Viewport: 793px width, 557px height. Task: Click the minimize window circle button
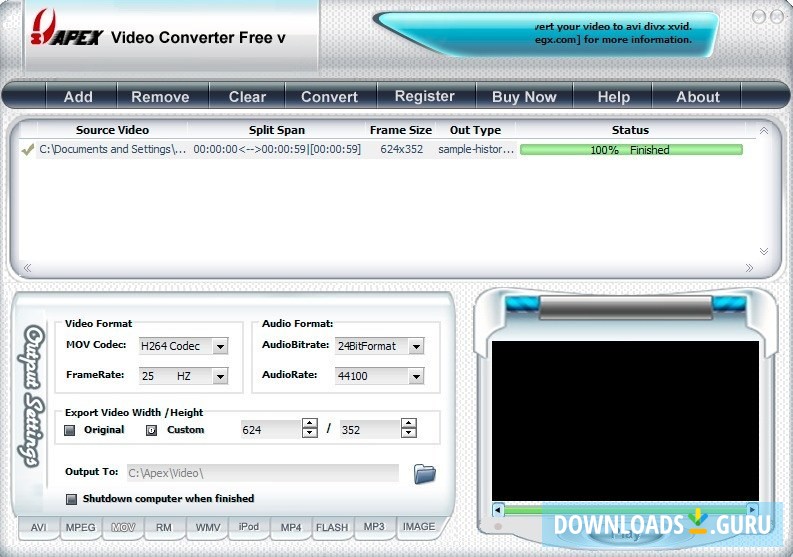click(x=759, y=17)
